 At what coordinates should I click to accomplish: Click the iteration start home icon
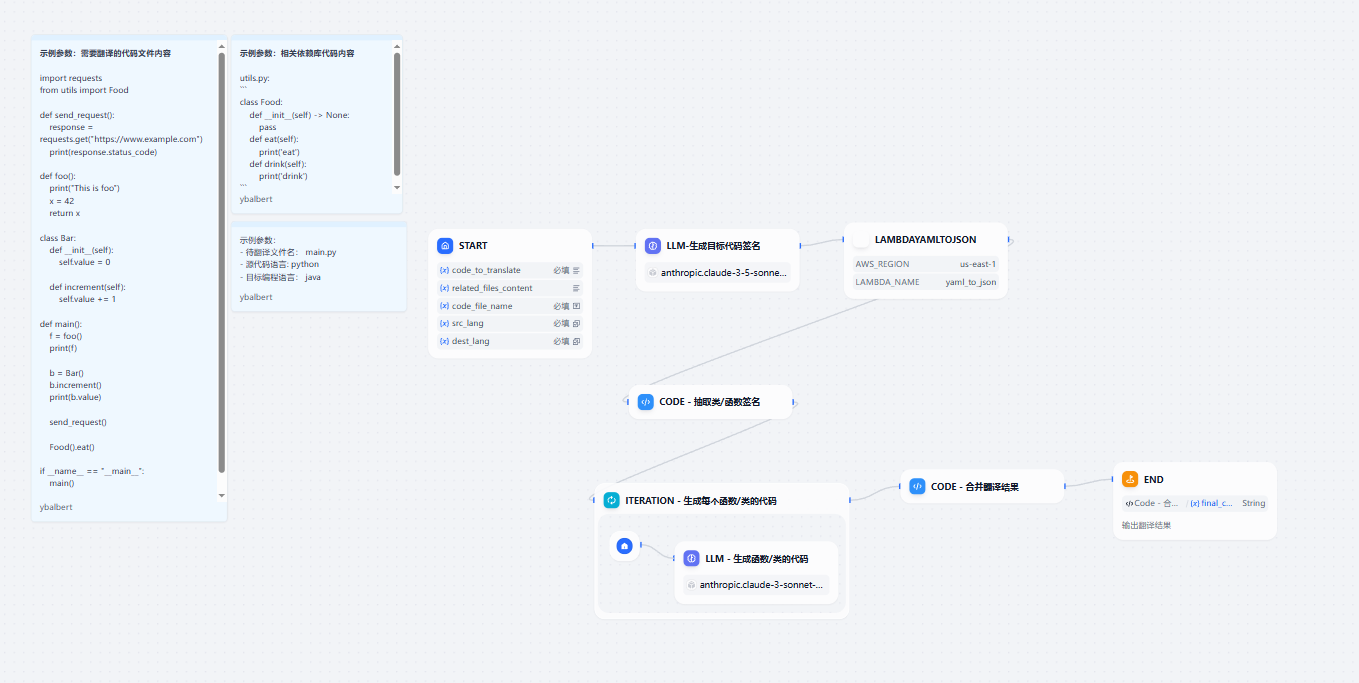tap(625, 546)
